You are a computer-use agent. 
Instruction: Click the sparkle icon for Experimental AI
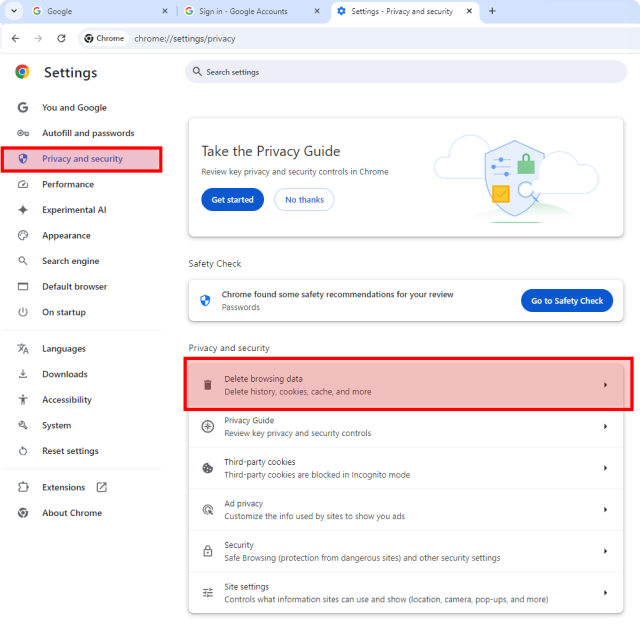pyautogui.click(x=23, y=210)
